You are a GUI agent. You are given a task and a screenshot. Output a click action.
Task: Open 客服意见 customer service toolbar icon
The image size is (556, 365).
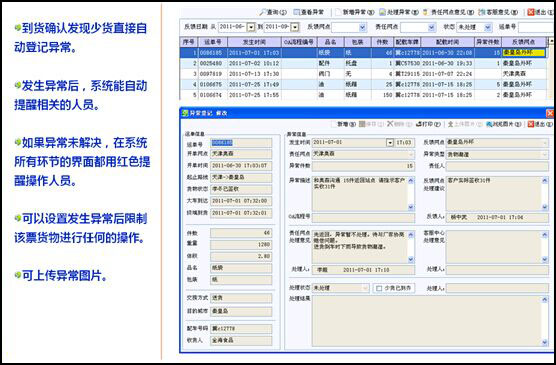(x=498, y=12)
